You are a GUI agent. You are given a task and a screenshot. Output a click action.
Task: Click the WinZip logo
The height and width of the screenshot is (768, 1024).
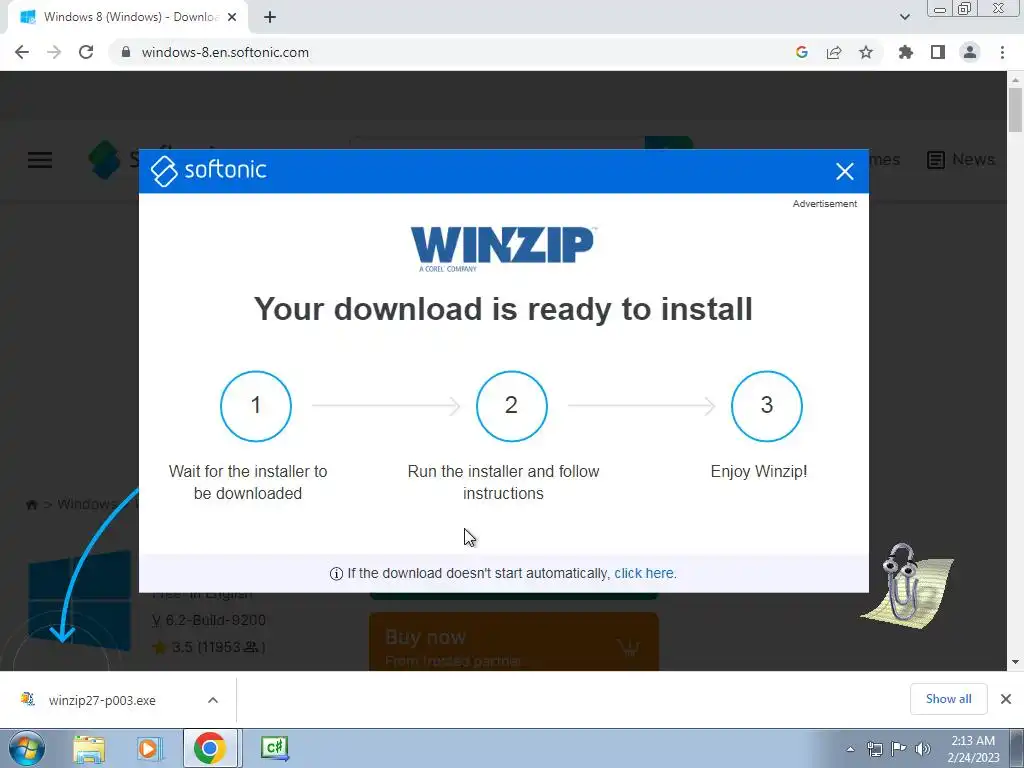tap(503, 248)
